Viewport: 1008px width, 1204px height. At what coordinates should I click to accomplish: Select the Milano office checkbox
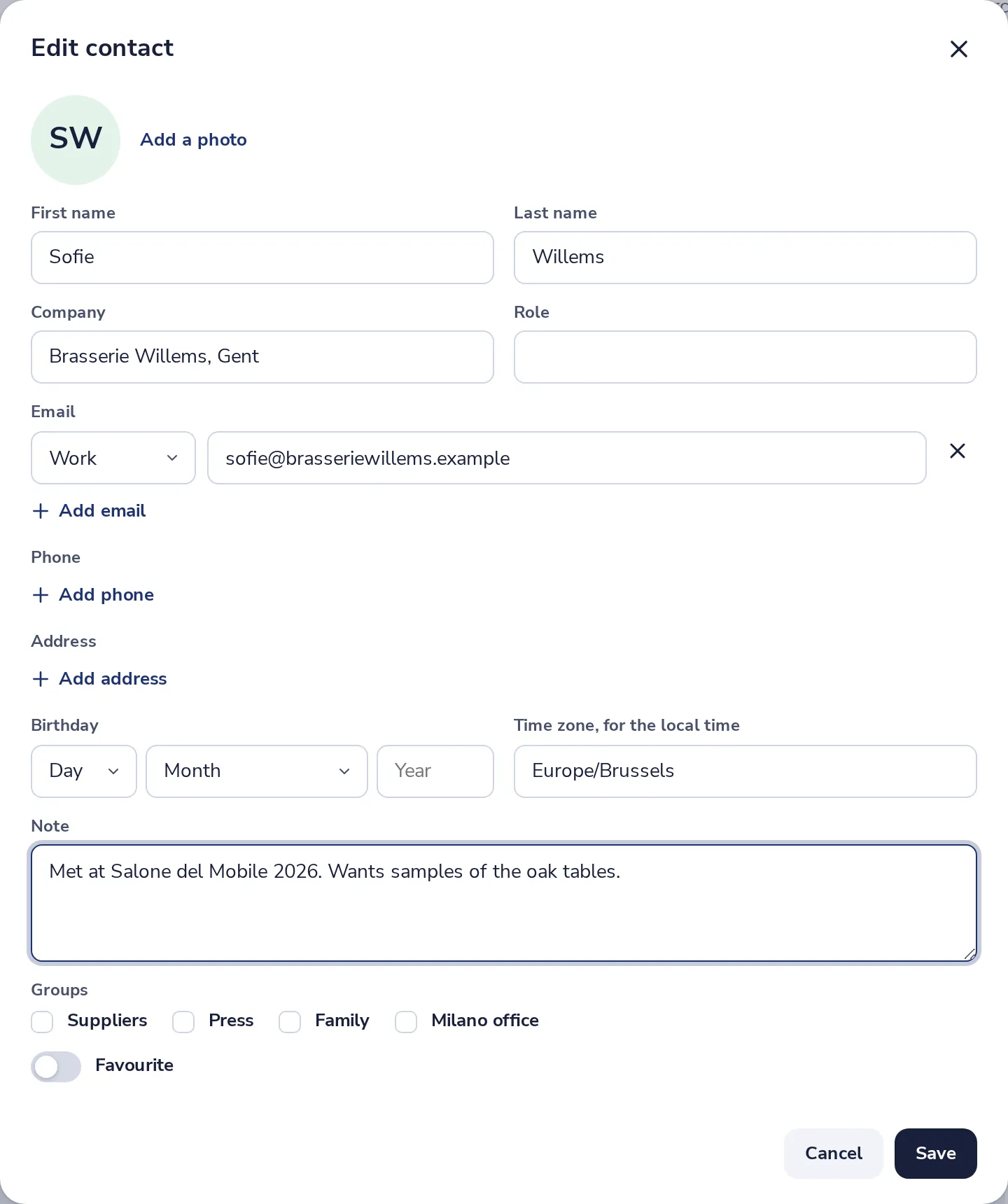[406, 1021]
